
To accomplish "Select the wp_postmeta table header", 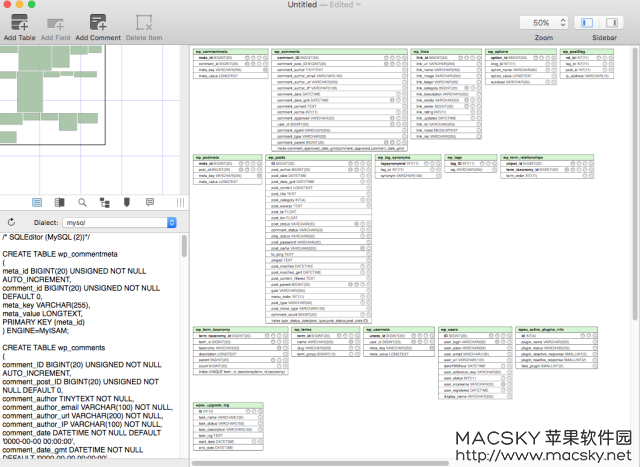I will pos(228,157).
